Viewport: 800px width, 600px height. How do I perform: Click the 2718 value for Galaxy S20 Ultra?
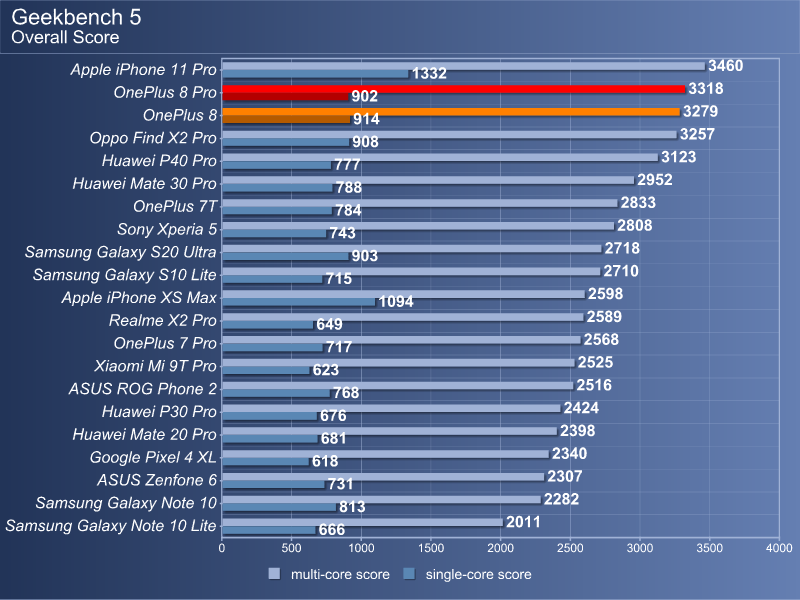click(622, 248)
